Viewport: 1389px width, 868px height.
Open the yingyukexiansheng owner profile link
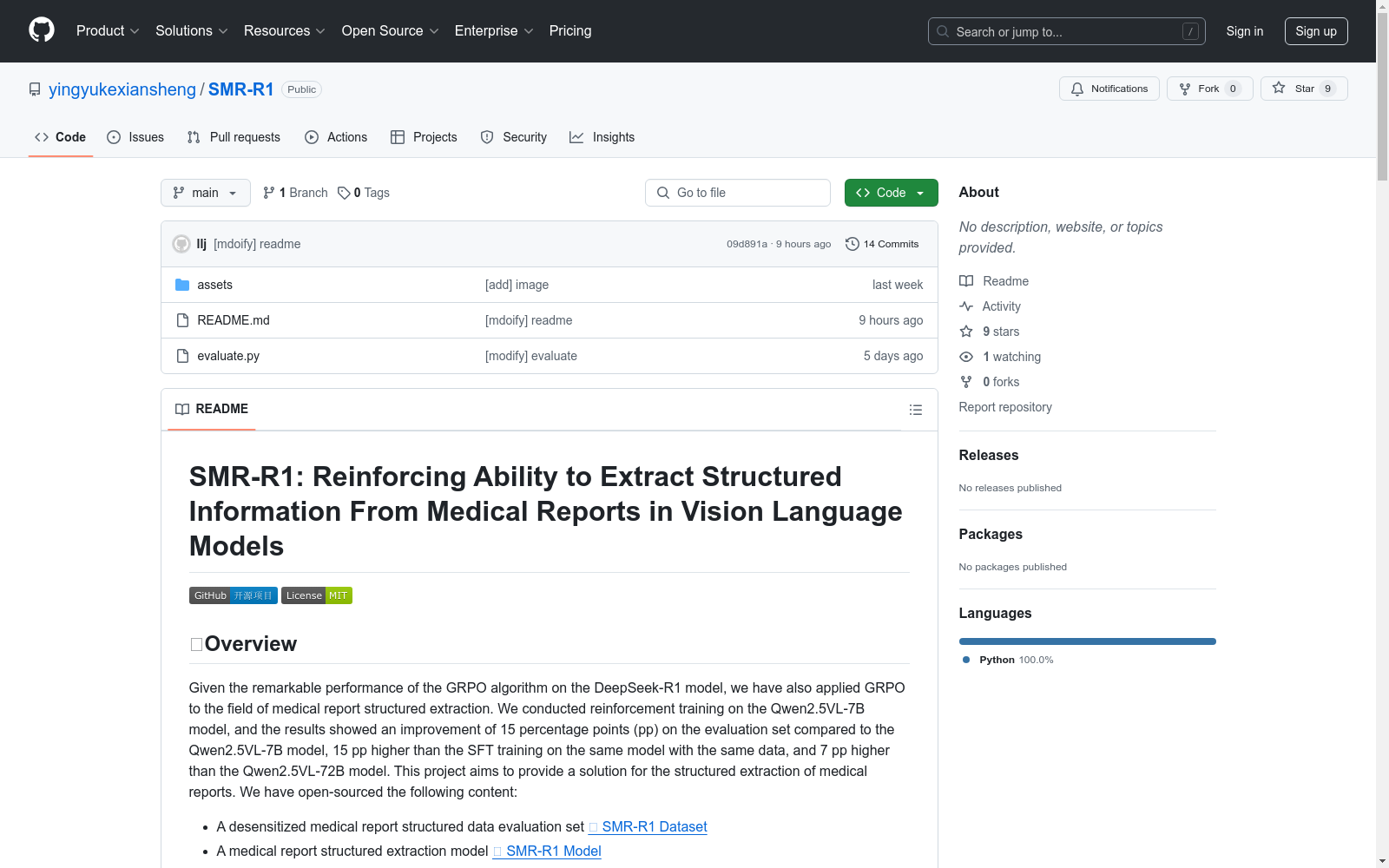point(122,89)
